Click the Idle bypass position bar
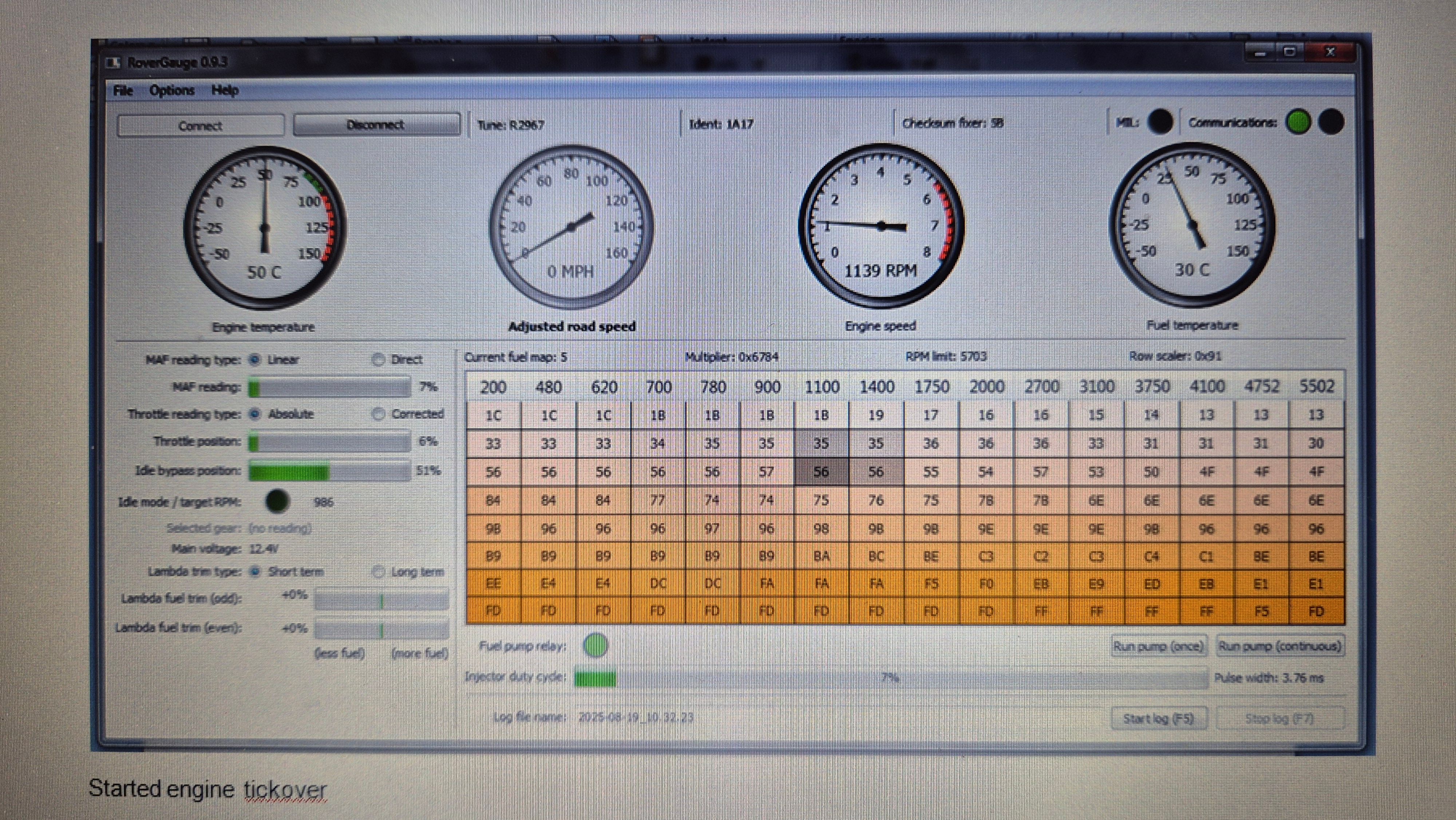 coord(329,471)
